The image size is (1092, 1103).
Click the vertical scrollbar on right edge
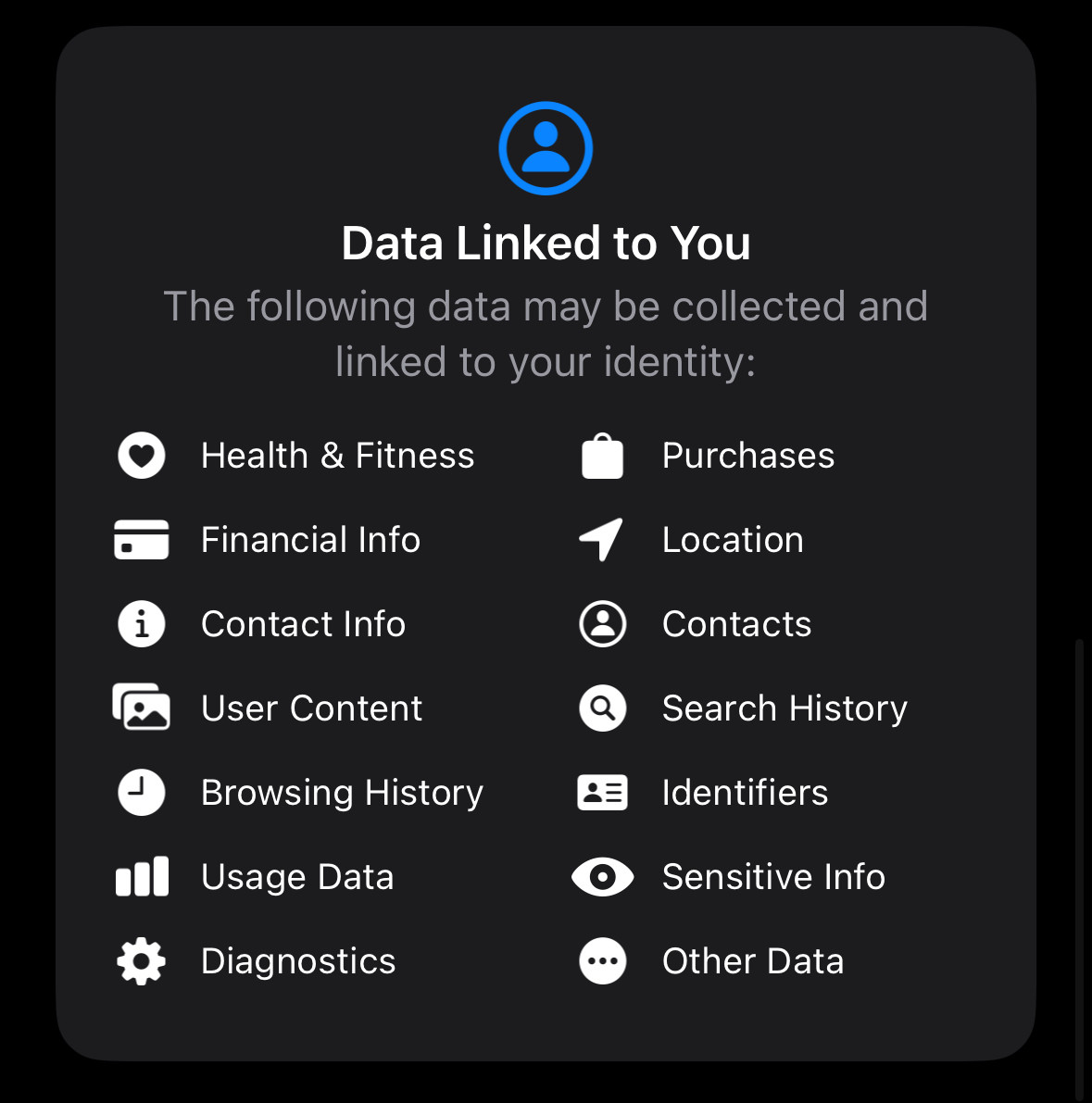tap(1080, 865)
